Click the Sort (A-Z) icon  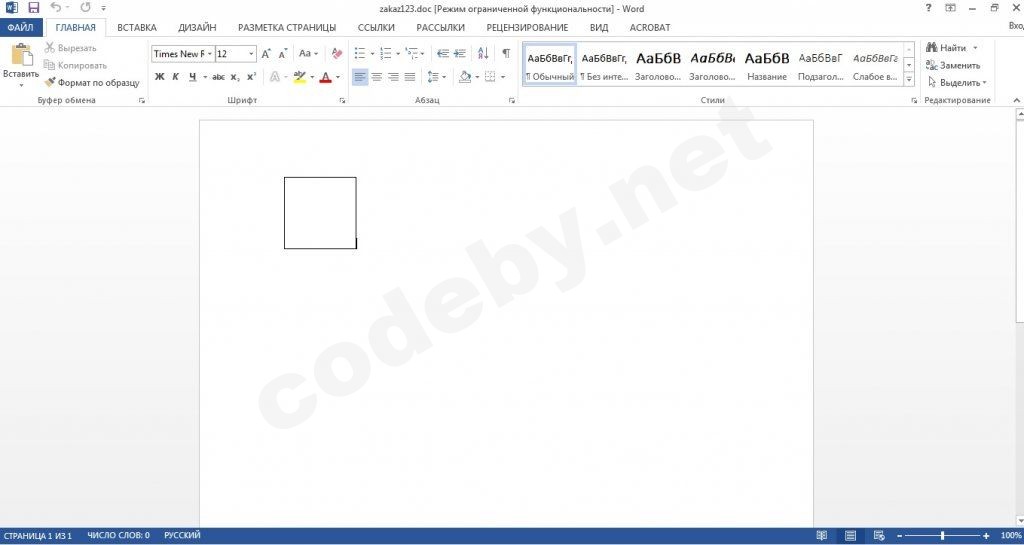[481, 54]
